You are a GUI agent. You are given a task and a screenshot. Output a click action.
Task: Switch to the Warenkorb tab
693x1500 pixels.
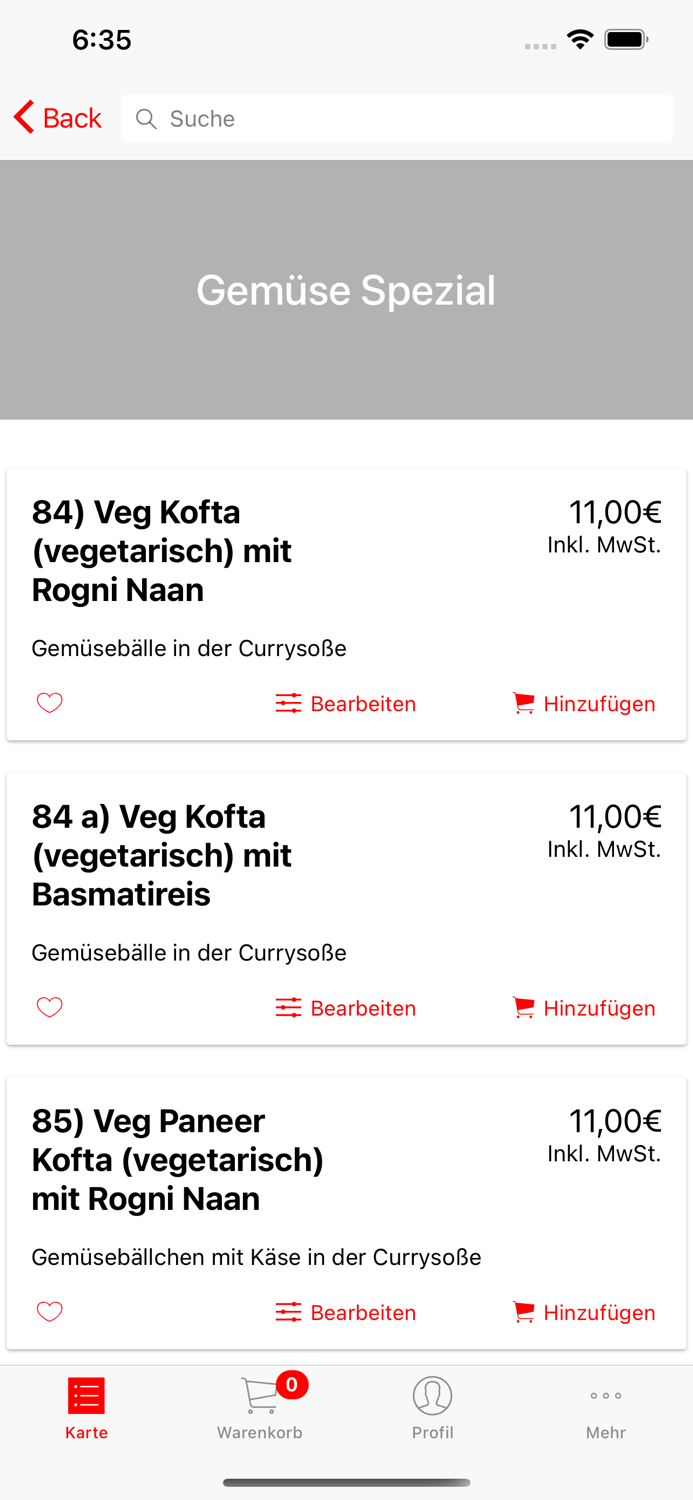[x=260, y=1408]
